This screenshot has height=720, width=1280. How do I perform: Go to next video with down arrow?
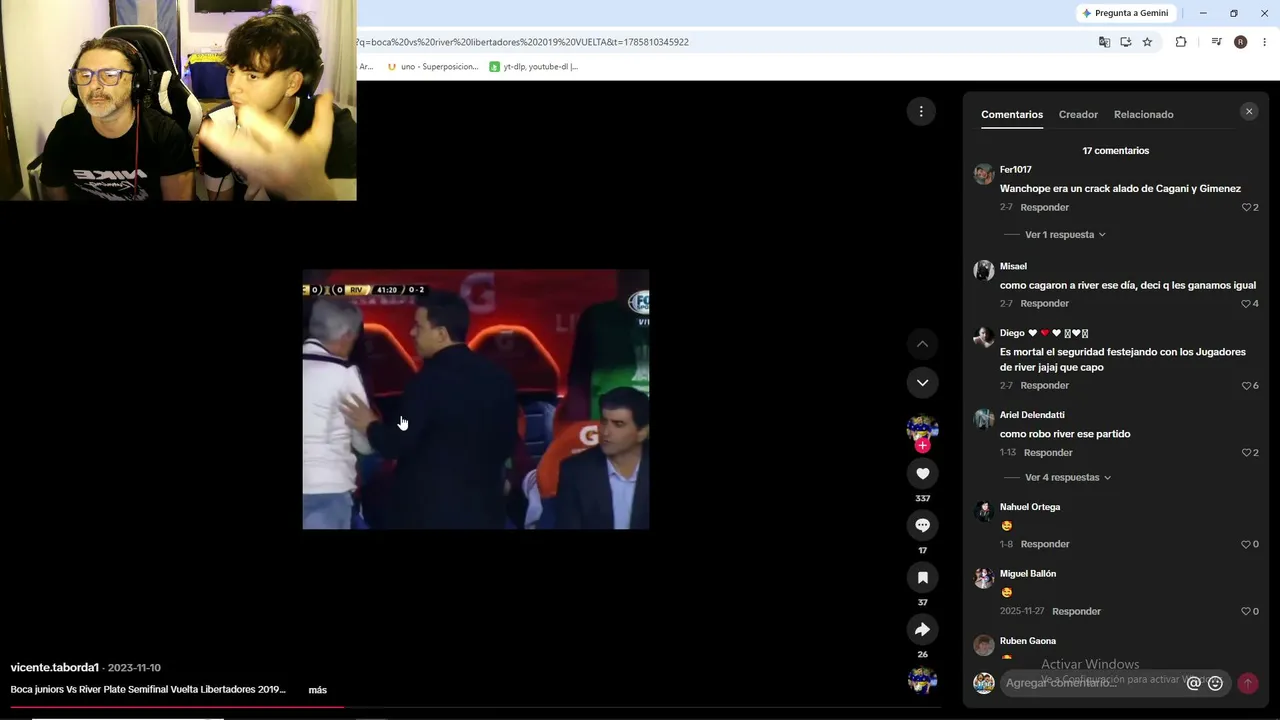click(922, 382)
